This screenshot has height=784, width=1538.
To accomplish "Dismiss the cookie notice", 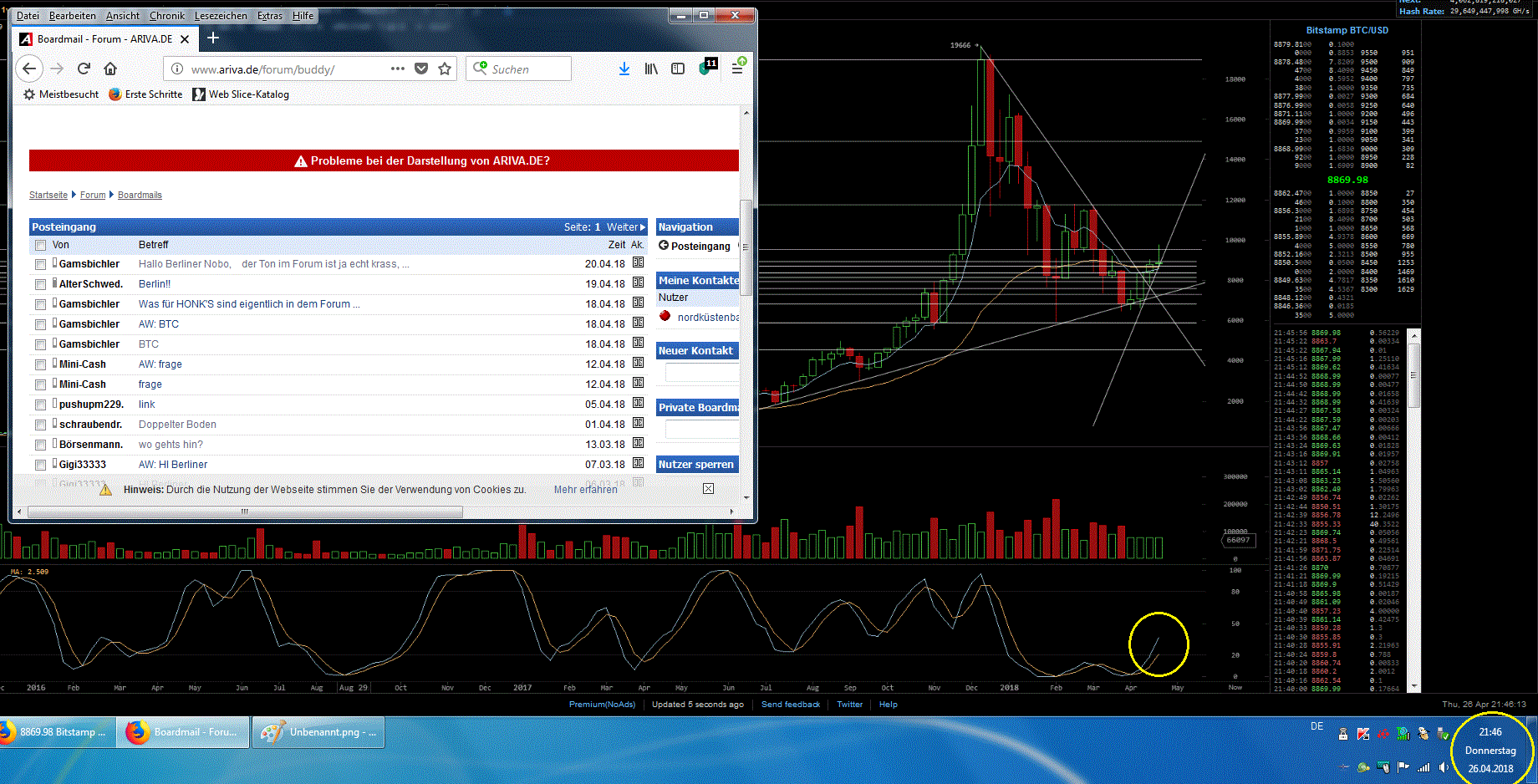I will (708, 489).
